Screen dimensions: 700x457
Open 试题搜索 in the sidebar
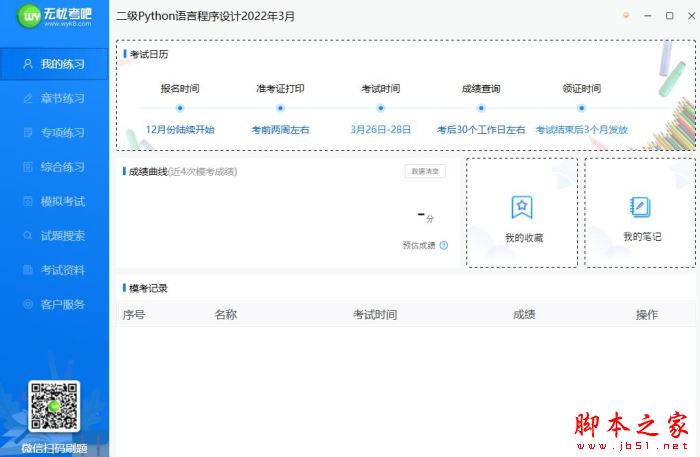coord(54,236)
